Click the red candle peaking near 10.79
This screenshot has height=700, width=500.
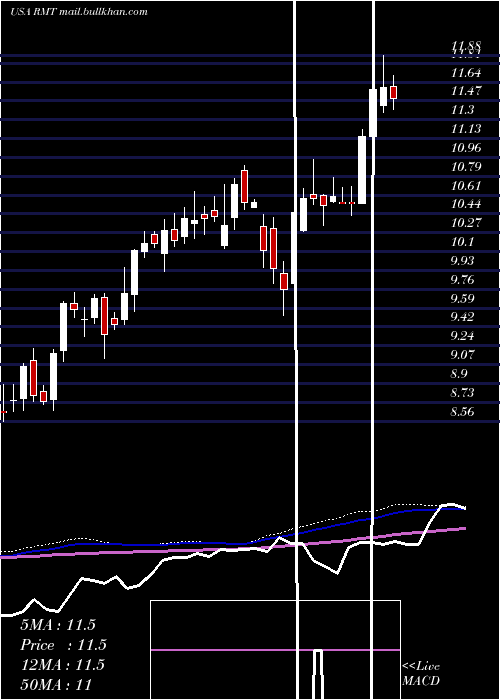point(244,186)
